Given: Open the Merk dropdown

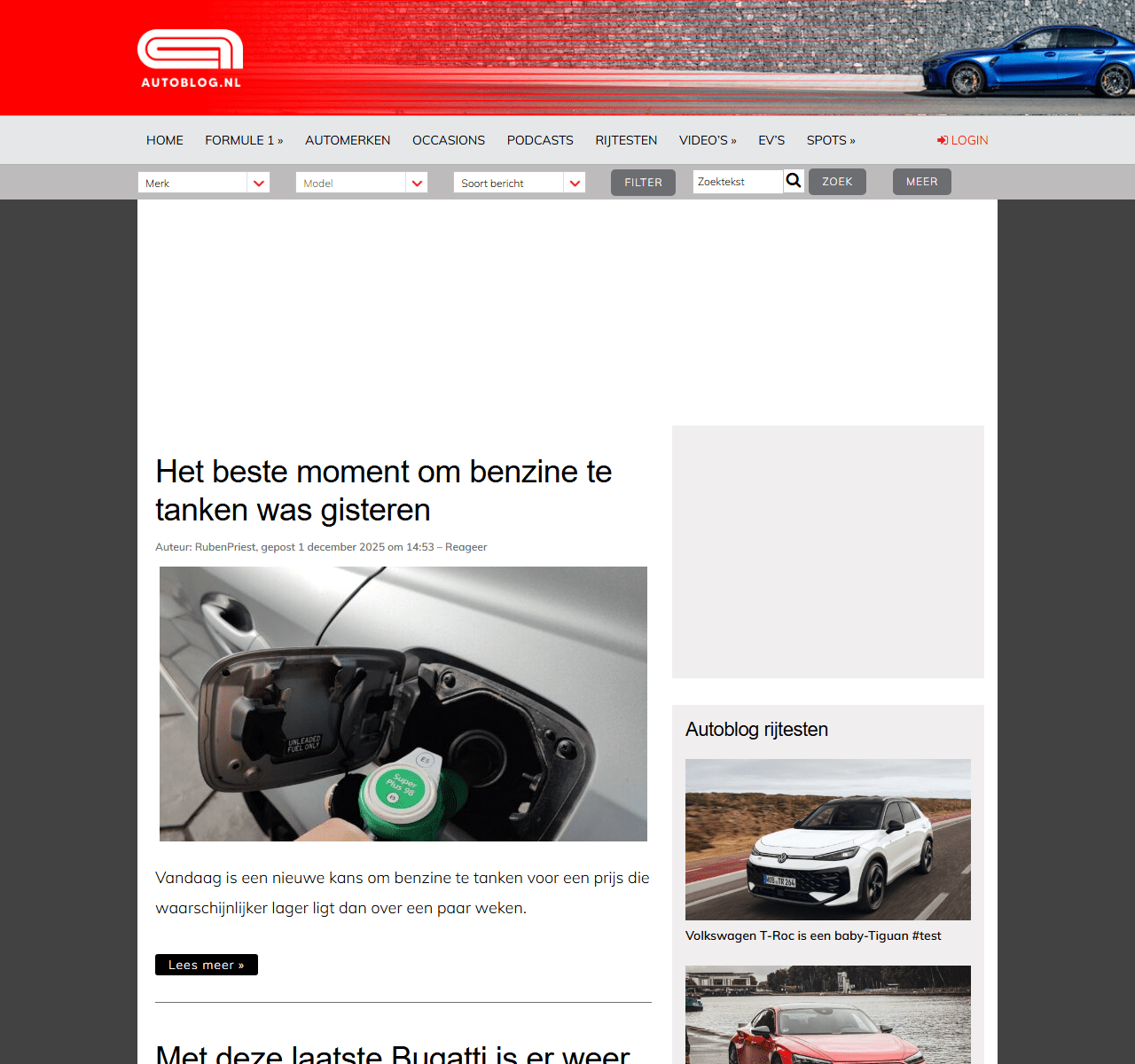Looking at the screenshot, I should point(204,183).
